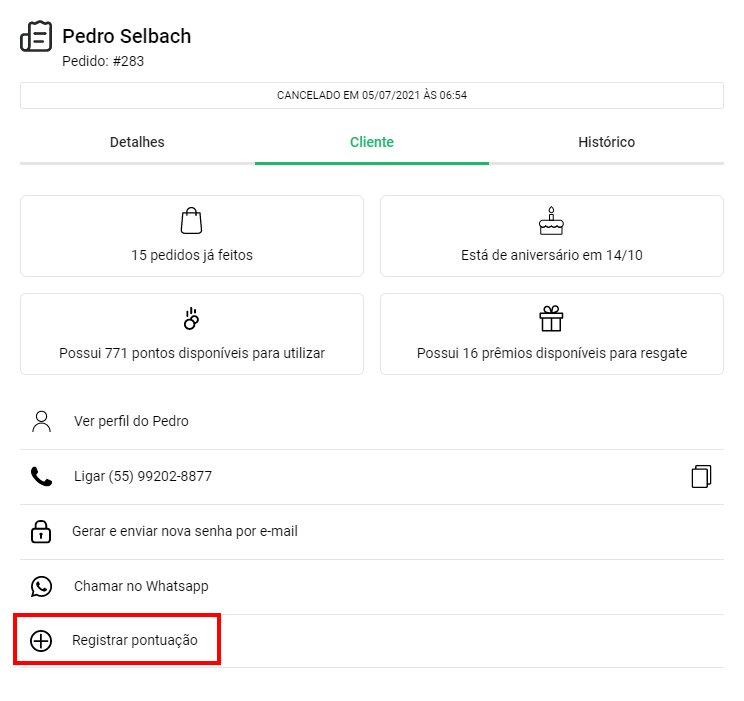
Task: Open Chamar no Whatsapp
Action: click(x=372, y=587)
